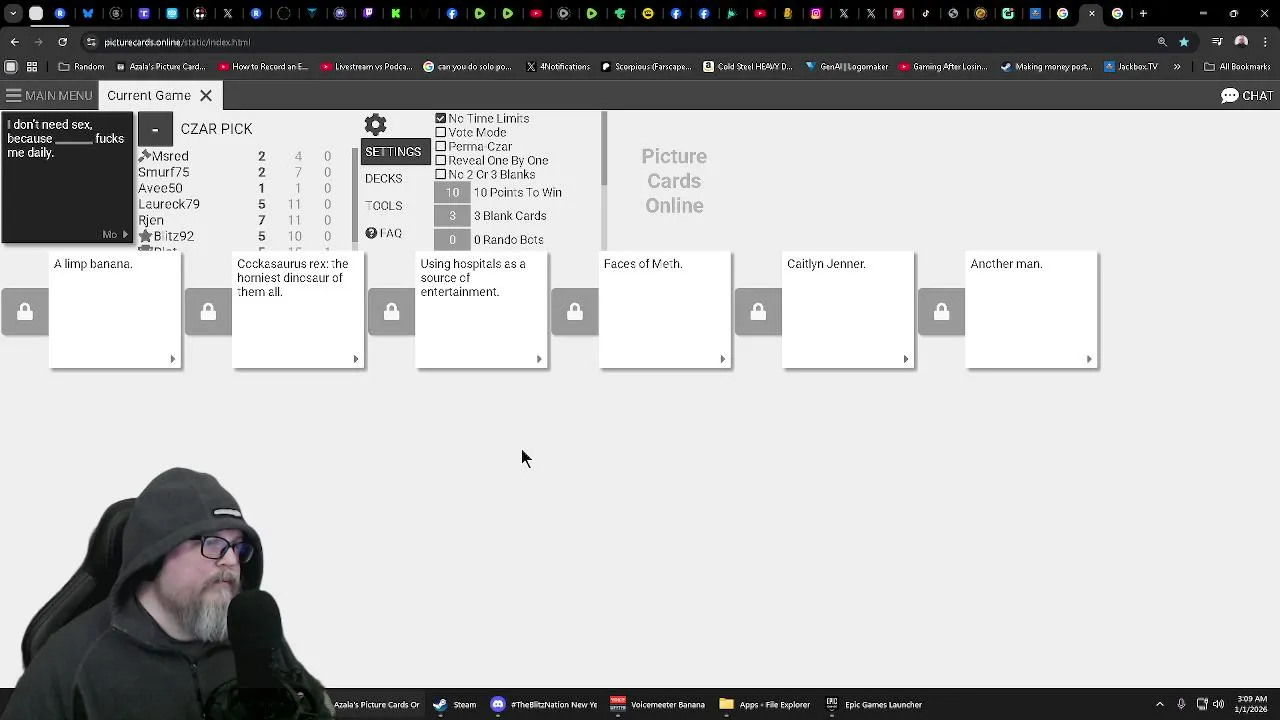Viewport: 1280px width, 720px height.
Task: Enable the Perma Czar checkbox
Action: pos(440,146)
